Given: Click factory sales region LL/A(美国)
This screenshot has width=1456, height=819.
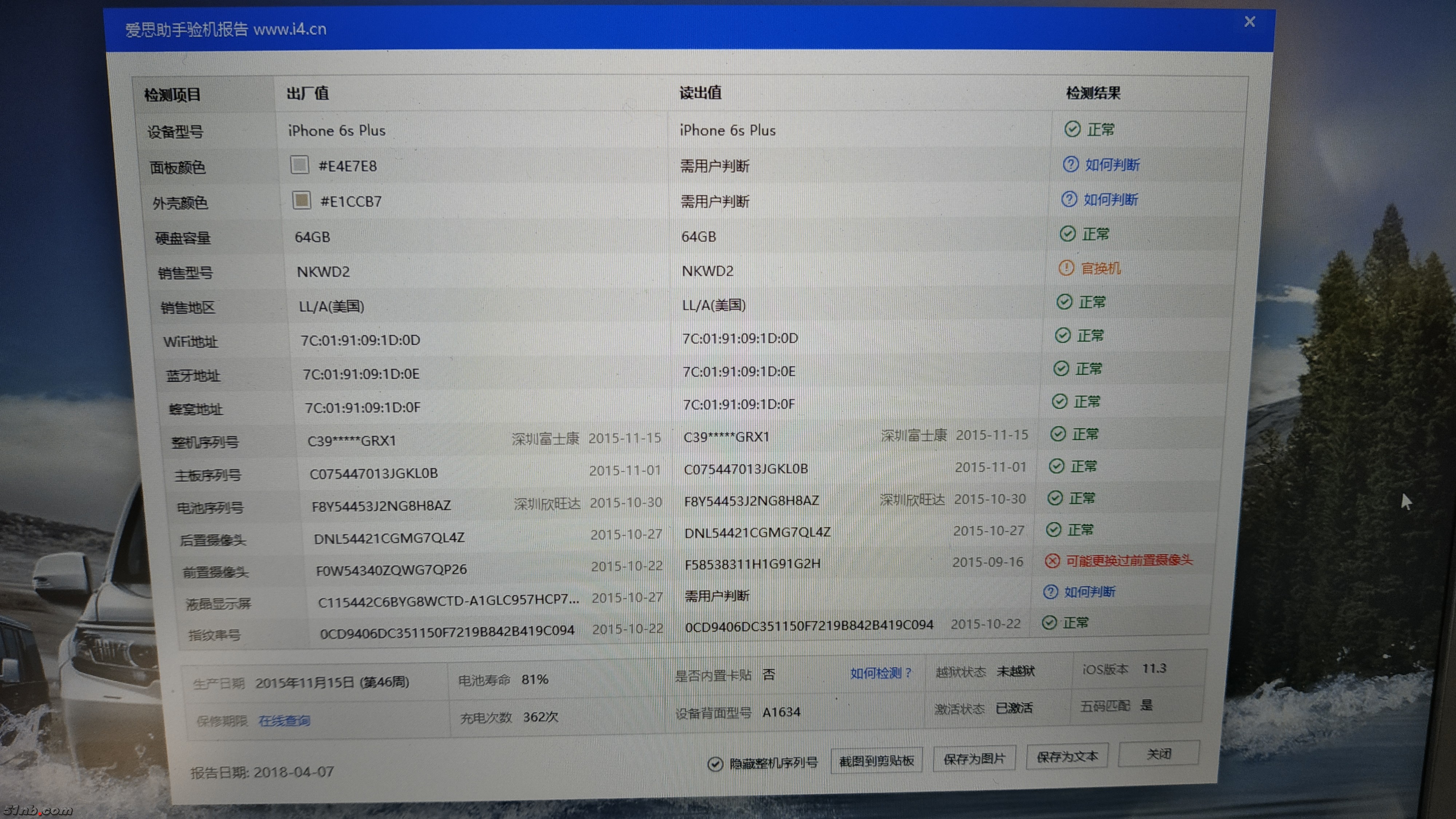Looking at the screenshot, I should pos(332,306).
